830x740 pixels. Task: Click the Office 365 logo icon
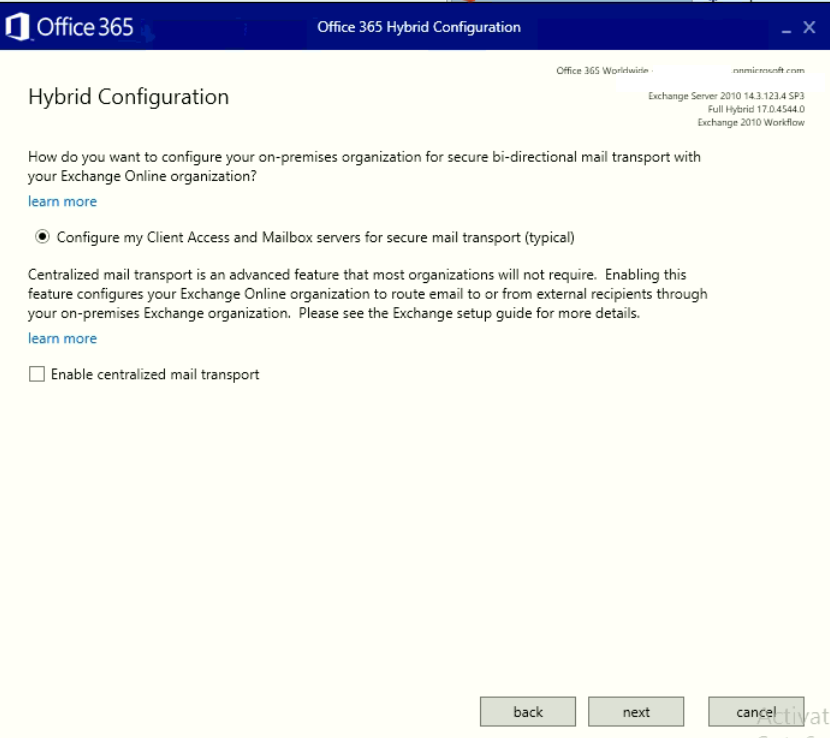pos(17,27)
